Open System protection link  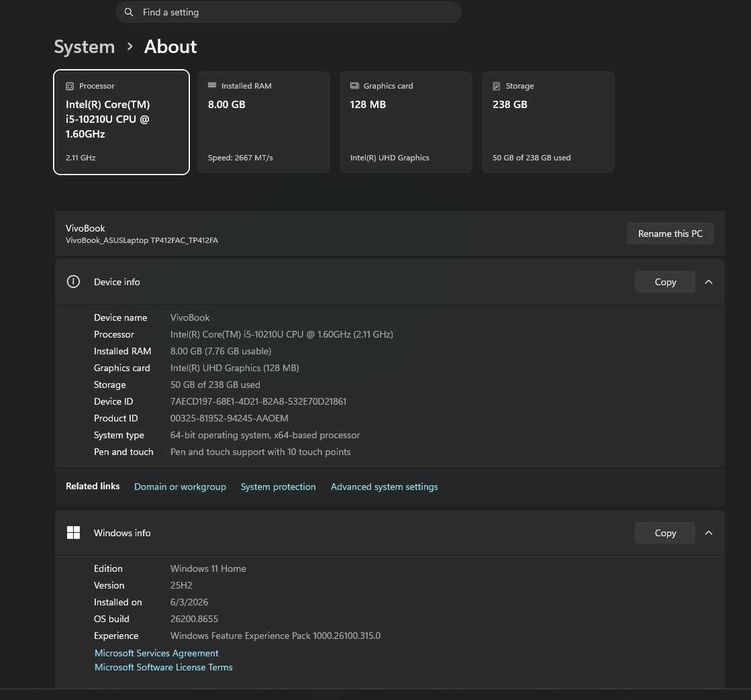(x=278, y=486)
